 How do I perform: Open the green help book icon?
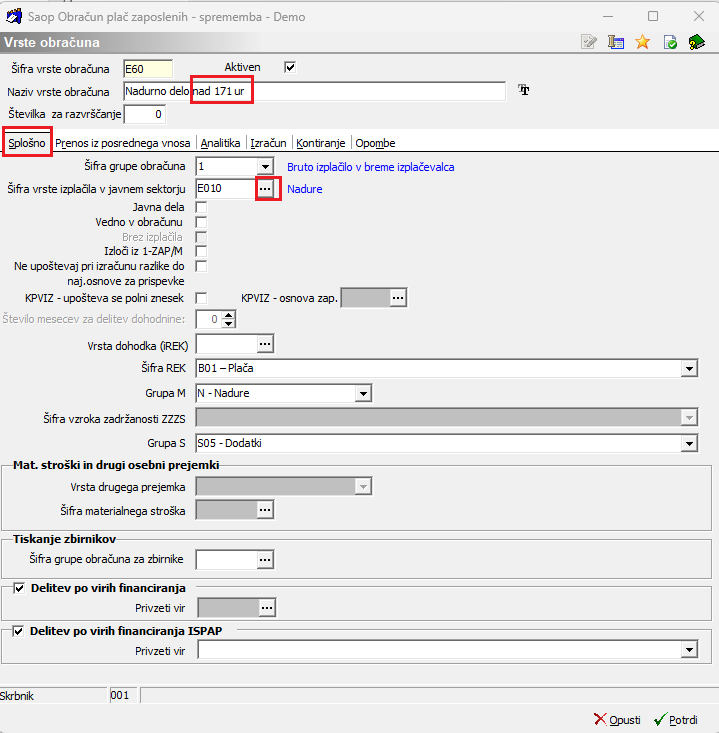click(697, 42)
